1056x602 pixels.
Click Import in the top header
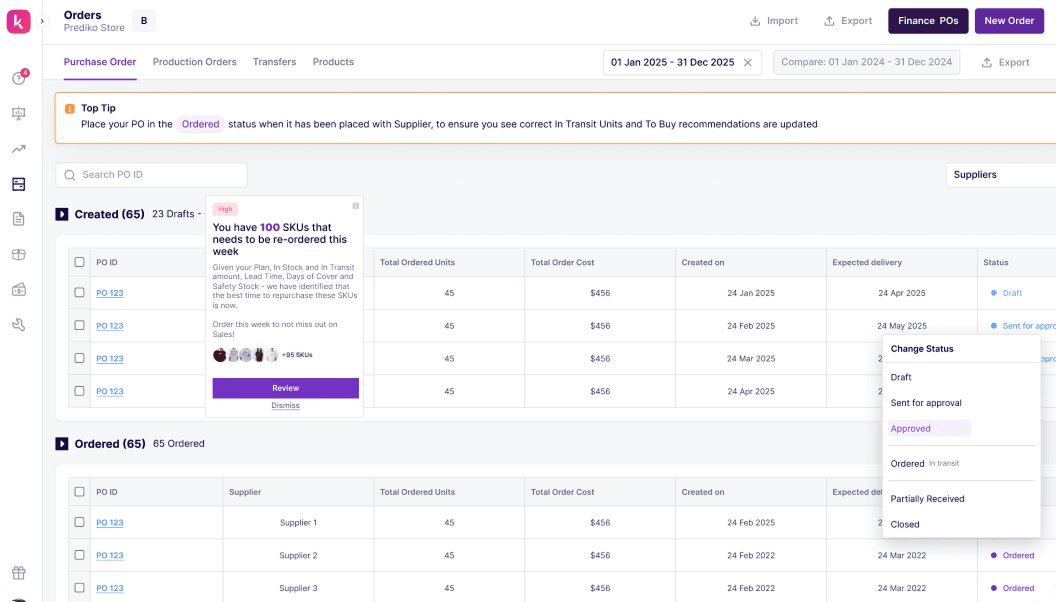774,21
